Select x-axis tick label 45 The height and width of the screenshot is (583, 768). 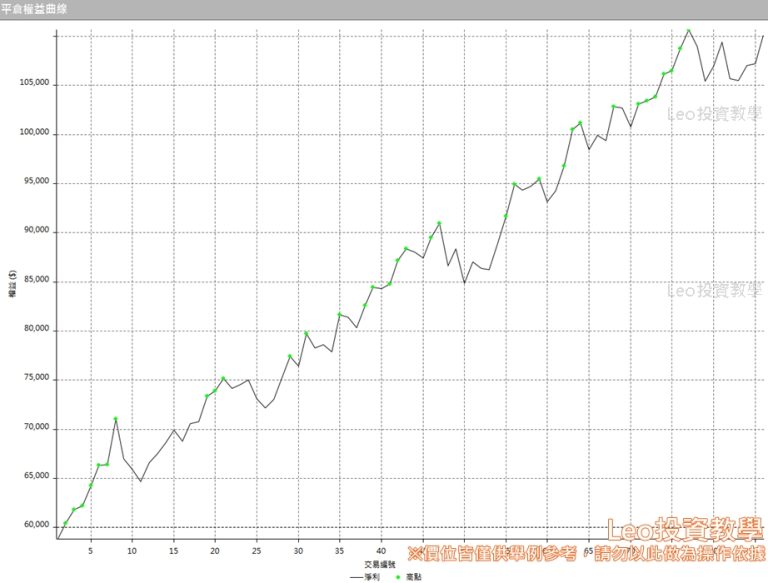(x=422, y=551)
